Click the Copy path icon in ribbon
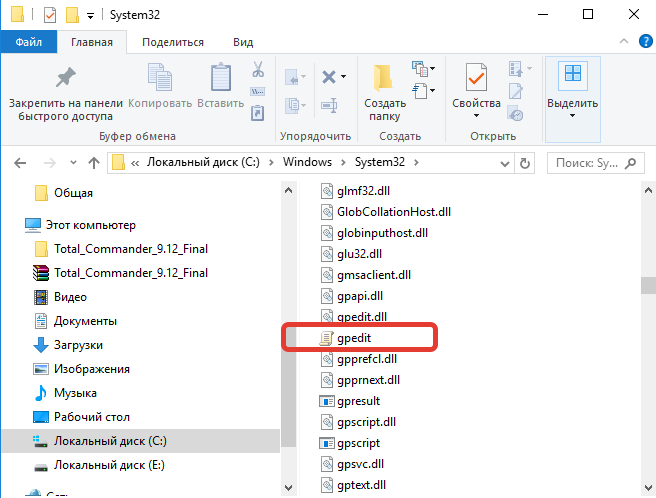Screen dimensions: 656x498 pyautogui.click(x=258, y=91)
